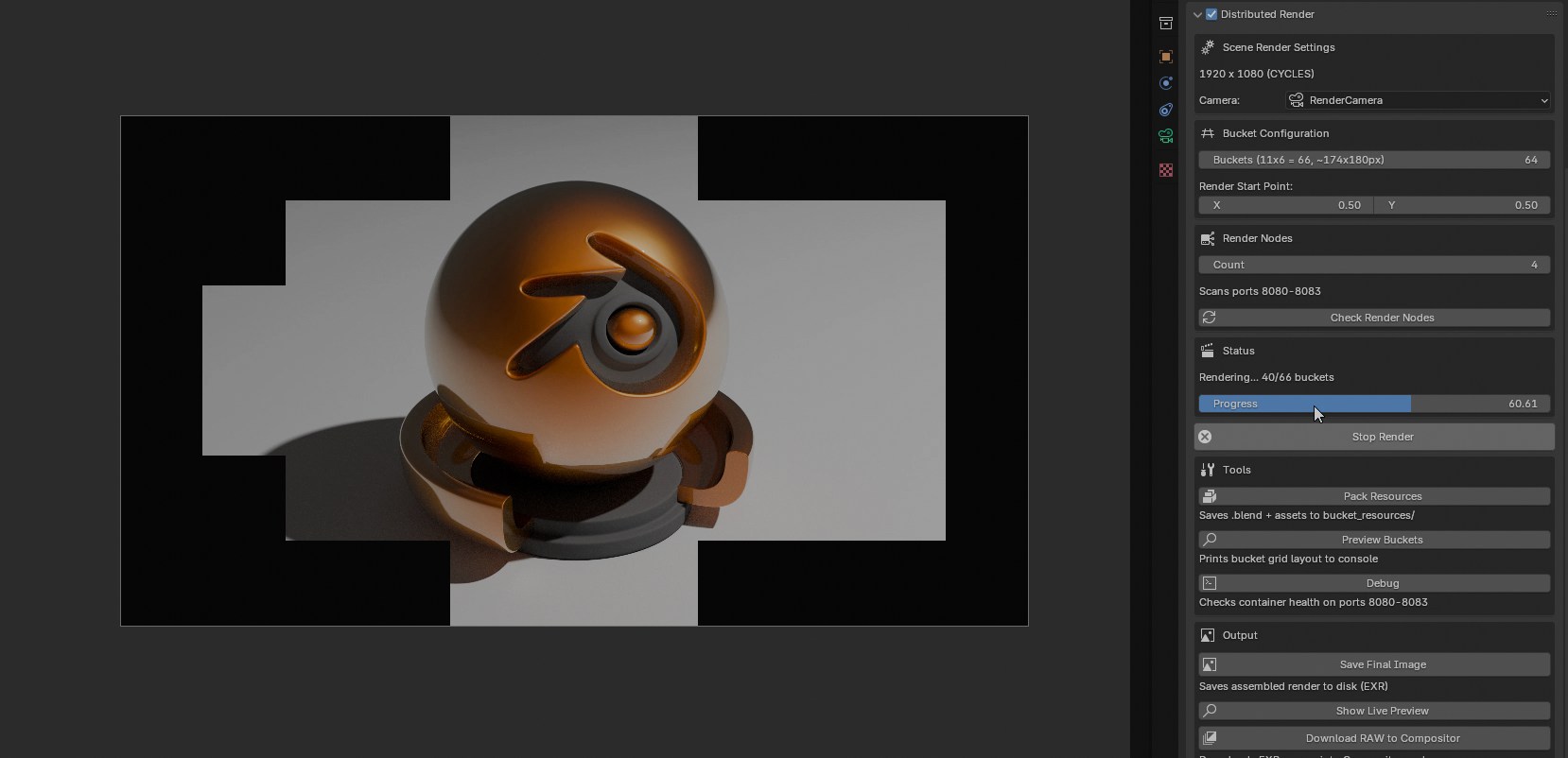This screenshot has width=1568, height=758.
Task: Click the image icon on Save Final Image
Action: 1209,664
